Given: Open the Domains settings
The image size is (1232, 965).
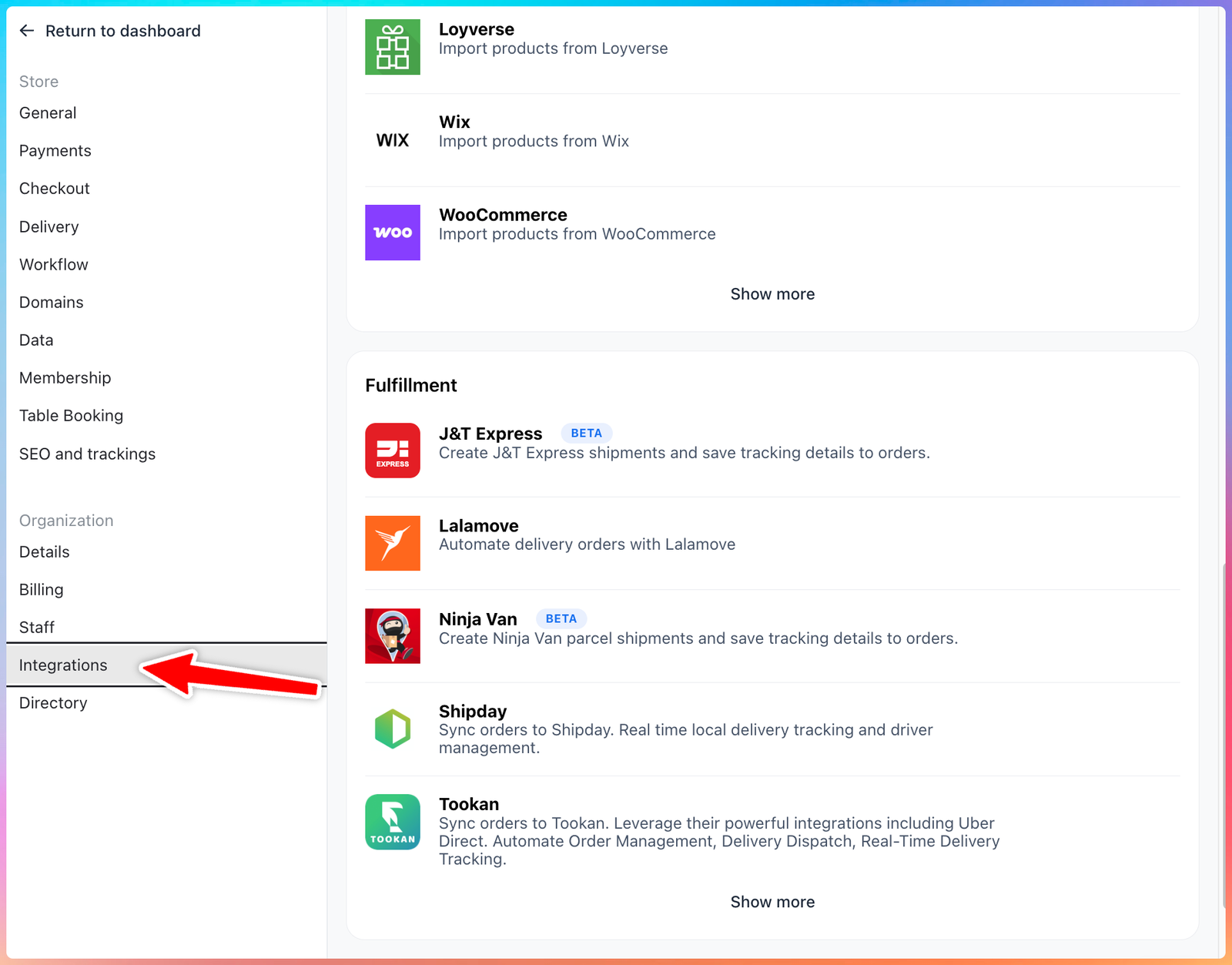Looking at the screenshot, I should point(52,302).
